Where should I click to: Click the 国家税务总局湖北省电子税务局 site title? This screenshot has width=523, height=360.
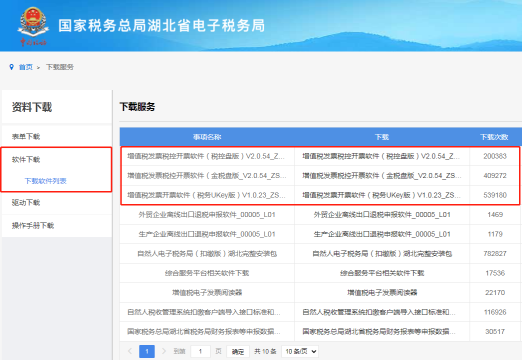click(x=162, y=26)
